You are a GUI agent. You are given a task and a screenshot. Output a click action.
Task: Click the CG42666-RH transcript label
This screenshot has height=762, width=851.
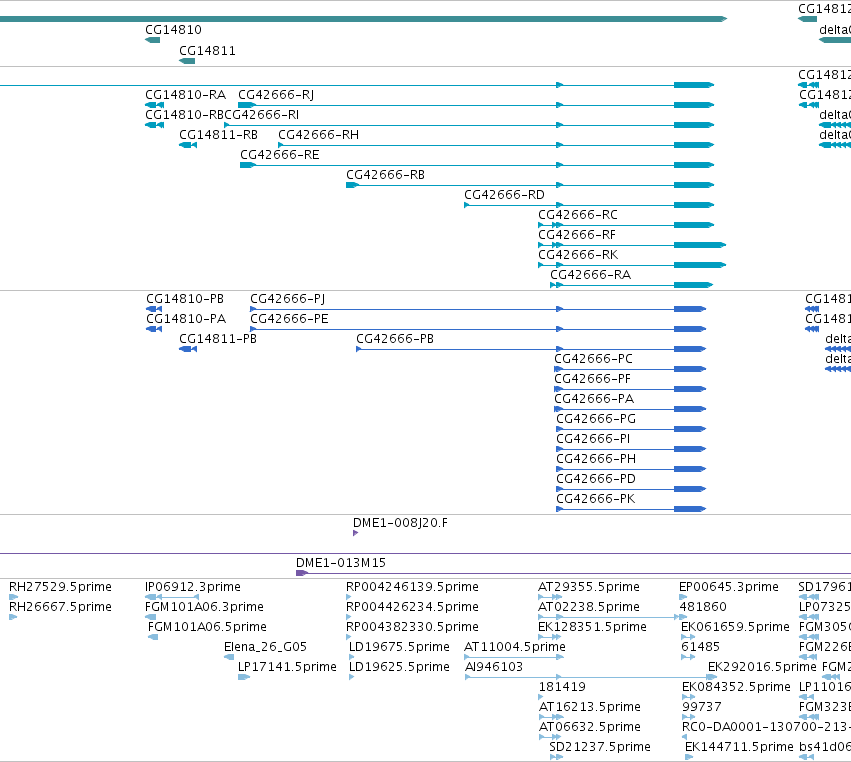pos(319,135)
